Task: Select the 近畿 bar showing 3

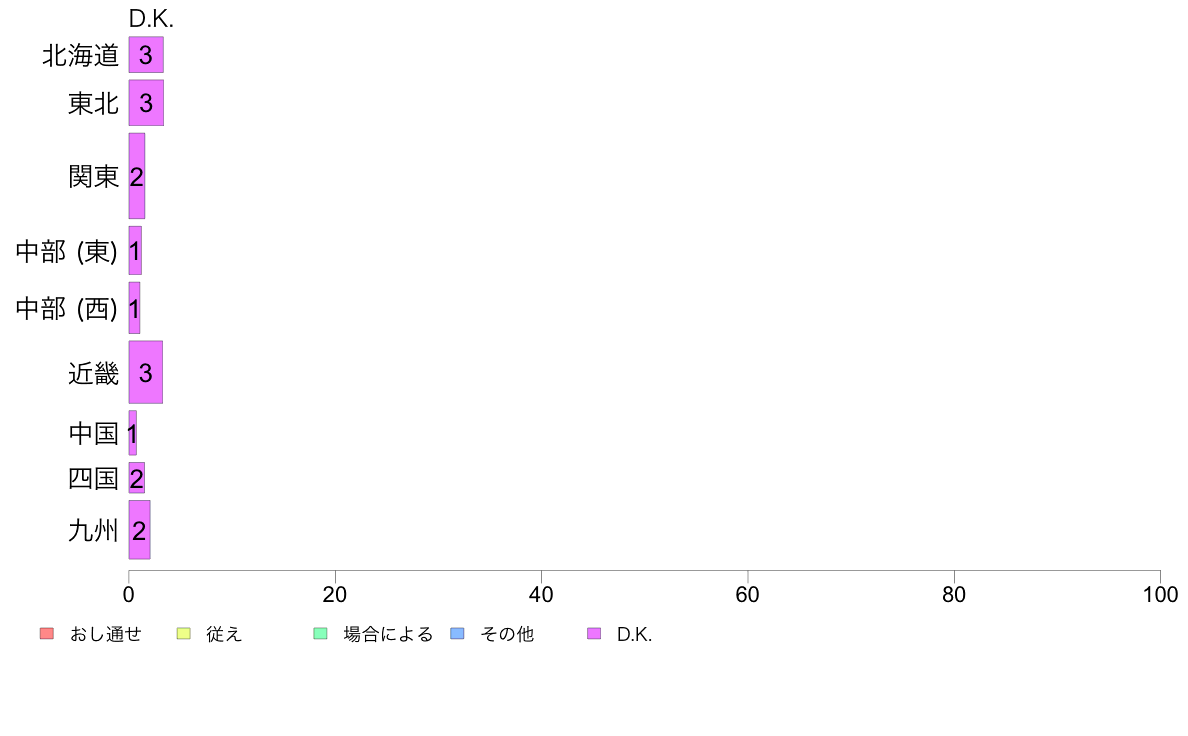Action: click(x=145, y=372)
